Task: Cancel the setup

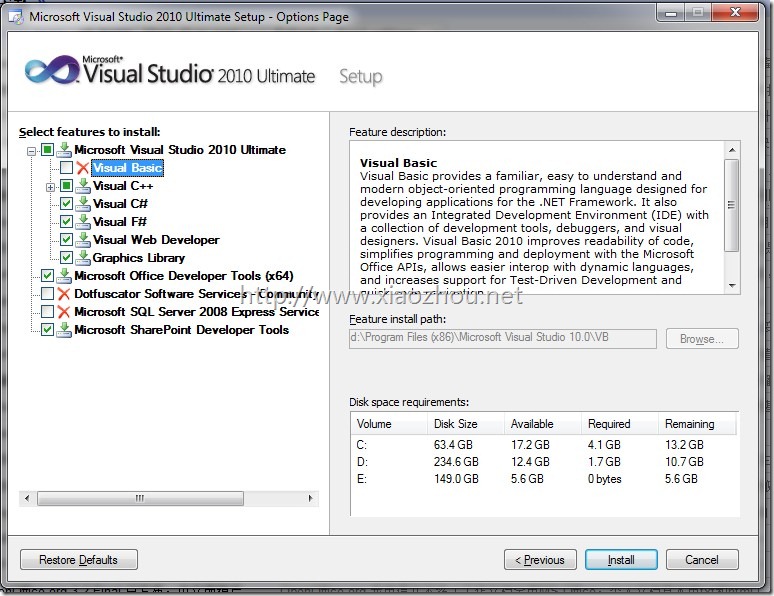Action: (x=702, y=559)
